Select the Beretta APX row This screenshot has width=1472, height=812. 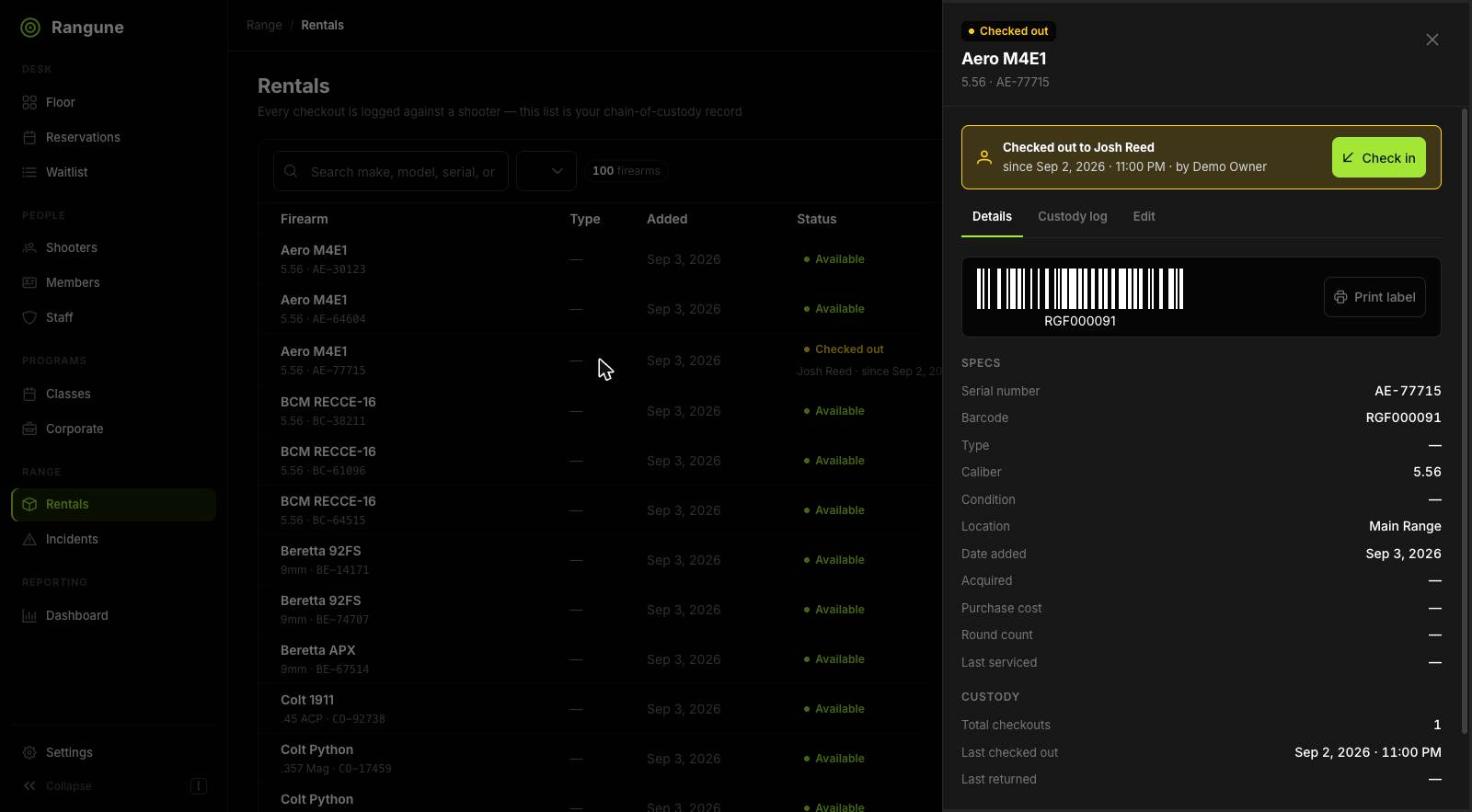click(x=600, y=659)
